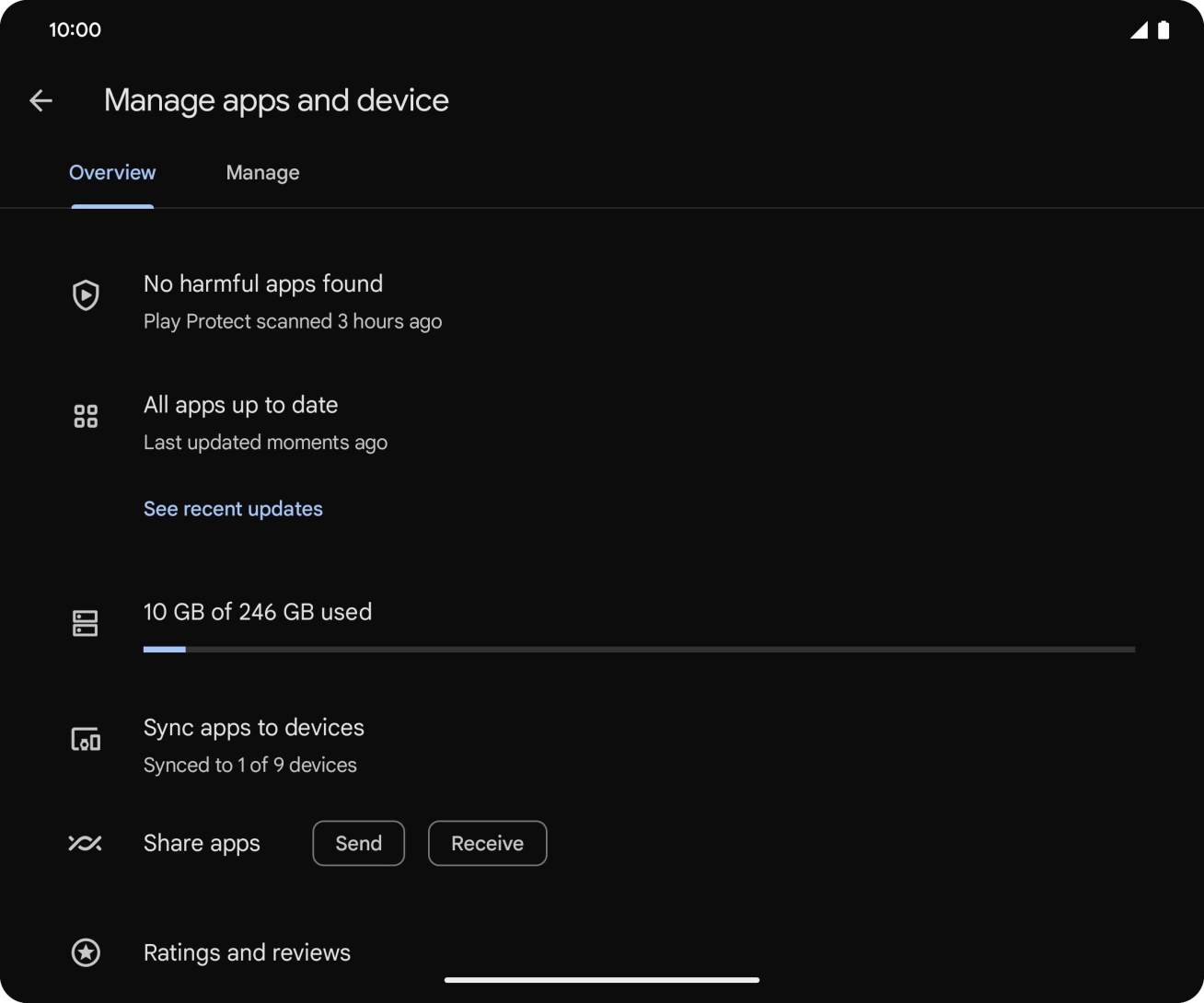Screen dimensions: 1204x1003
Task: Open Sync apps to devices title
Action: 254,728
